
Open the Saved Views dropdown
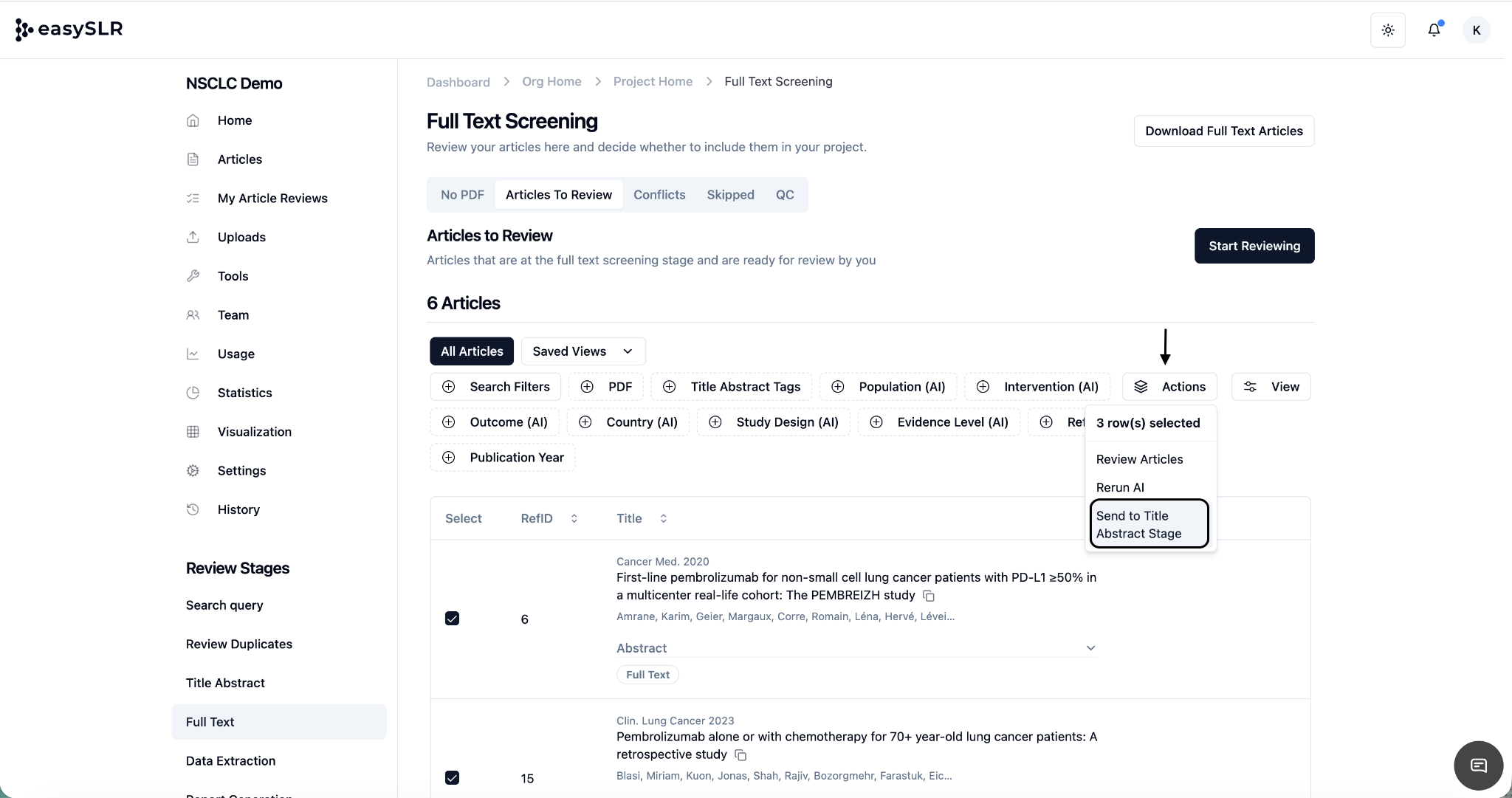coord(583,351)
